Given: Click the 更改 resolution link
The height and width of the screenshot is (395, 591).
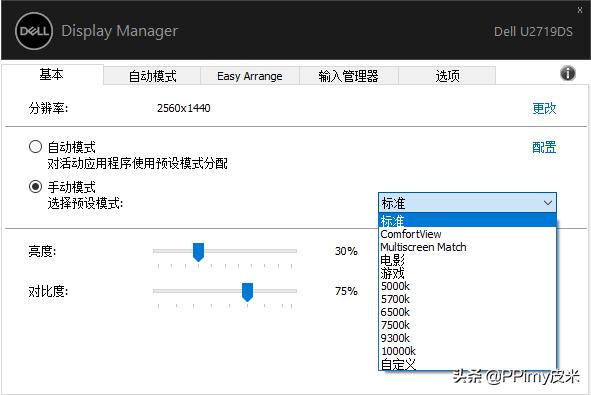Looking at the screenshot, I should [x=544, y=109].
